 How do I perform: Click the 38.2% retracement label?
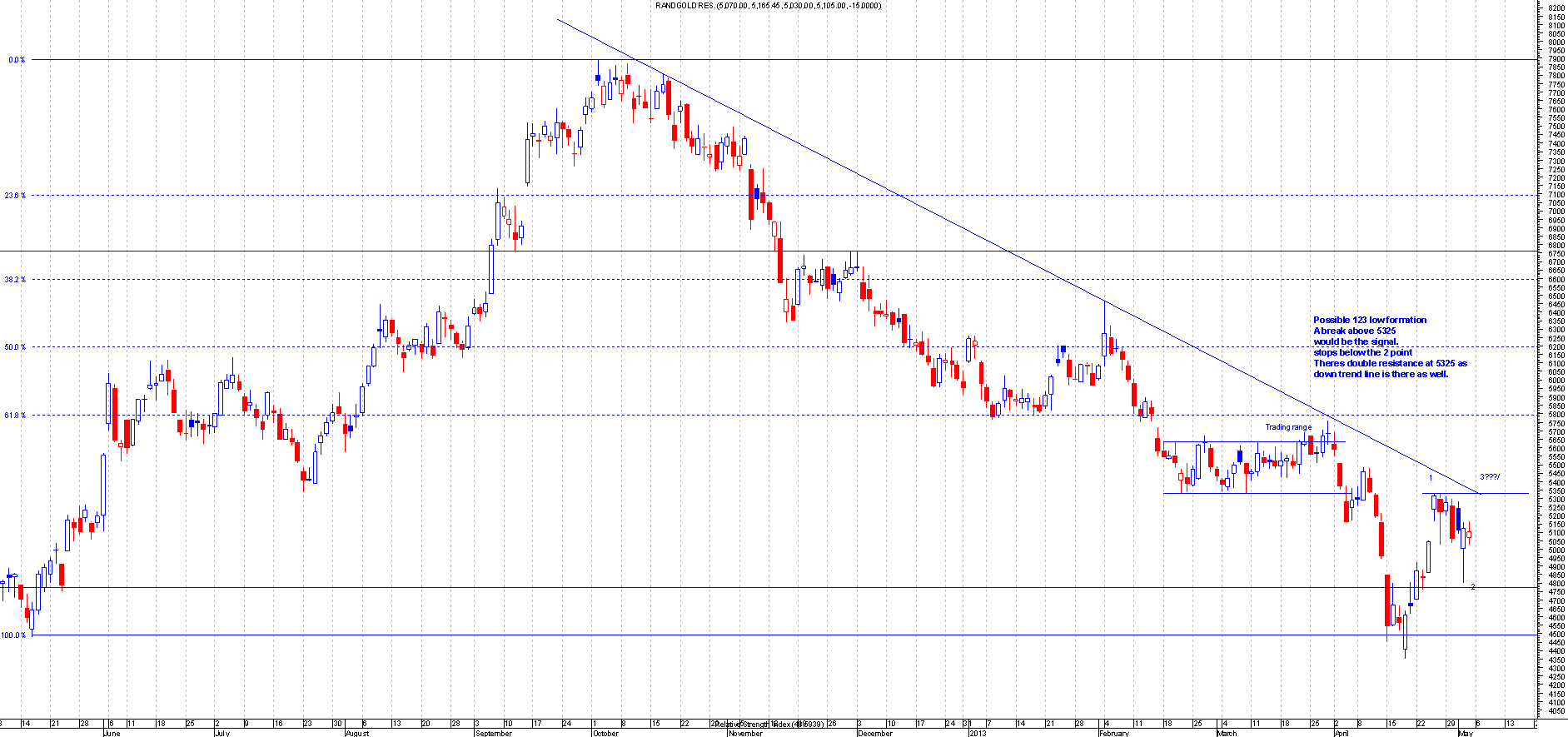[x=15, y=280]
